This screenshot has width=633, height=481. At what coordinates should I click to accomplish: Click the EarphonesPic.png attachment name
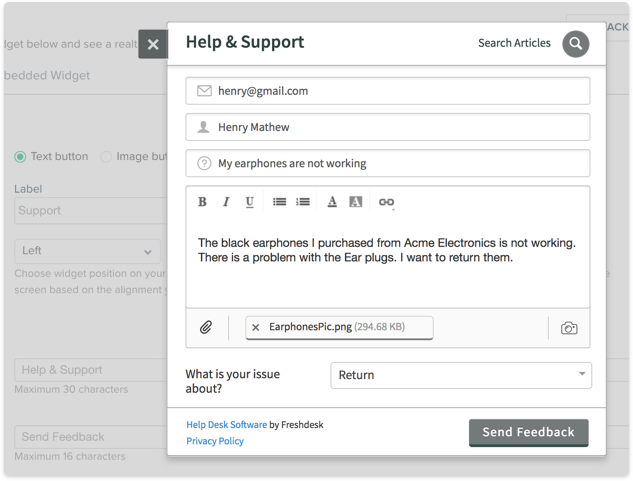pos(310,327)
